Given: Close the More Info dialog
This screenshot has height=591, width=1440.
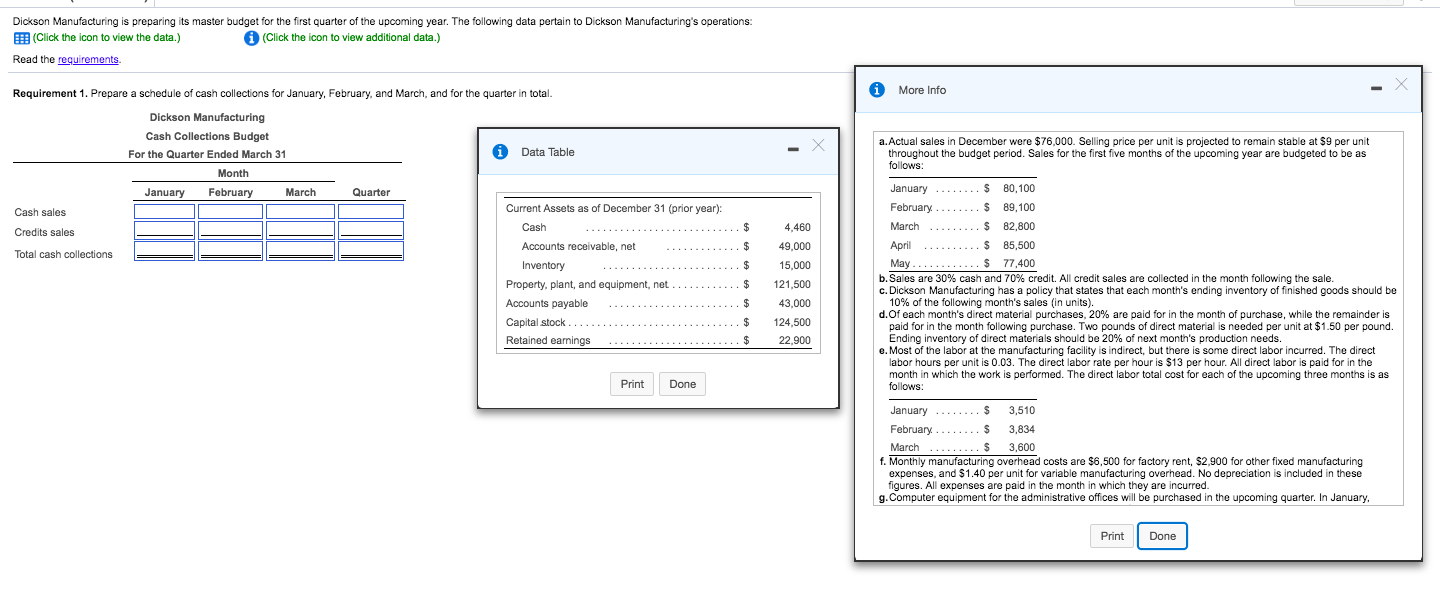Looking at the screenshot, I should point(1401,85).
